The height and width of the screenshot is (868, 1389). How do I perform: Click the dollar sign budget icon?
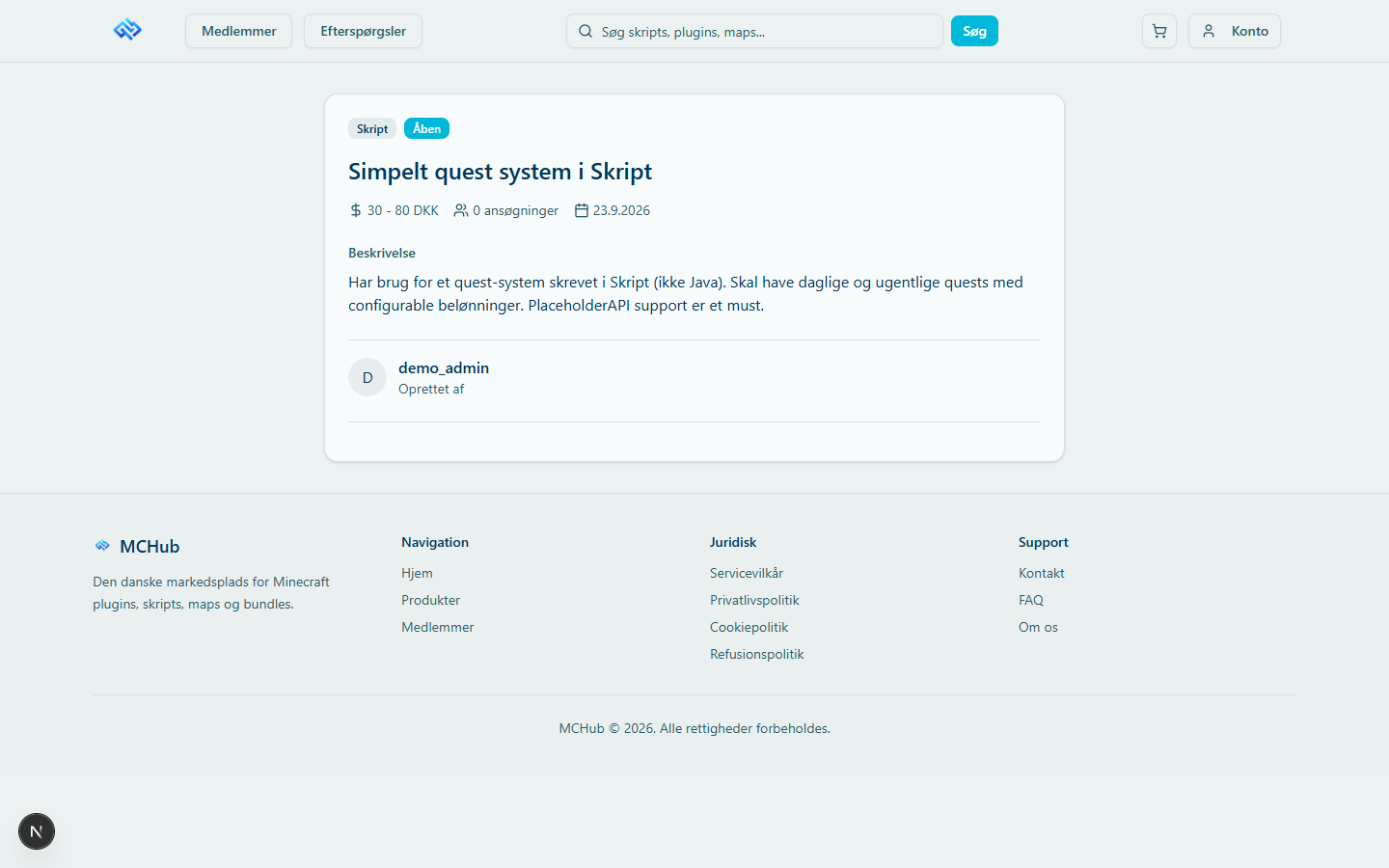[356, 210]
